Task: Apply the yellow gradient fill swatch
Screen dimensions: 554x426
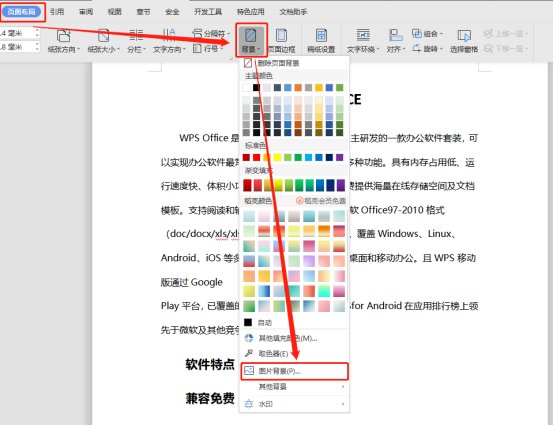Action: 278,185
